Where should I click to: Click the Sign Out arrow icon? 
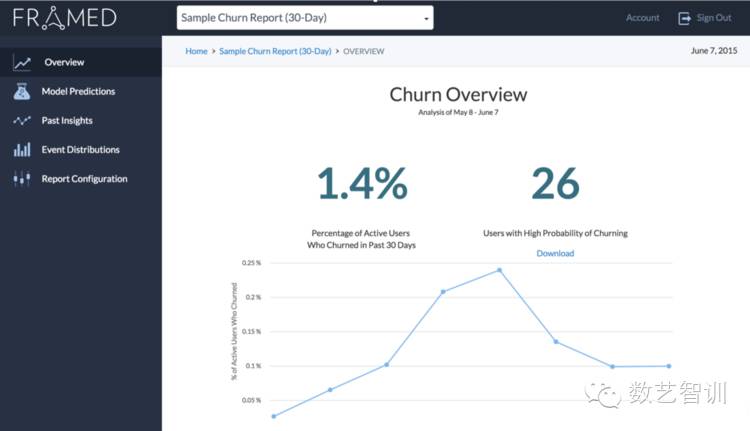point(684,18)
